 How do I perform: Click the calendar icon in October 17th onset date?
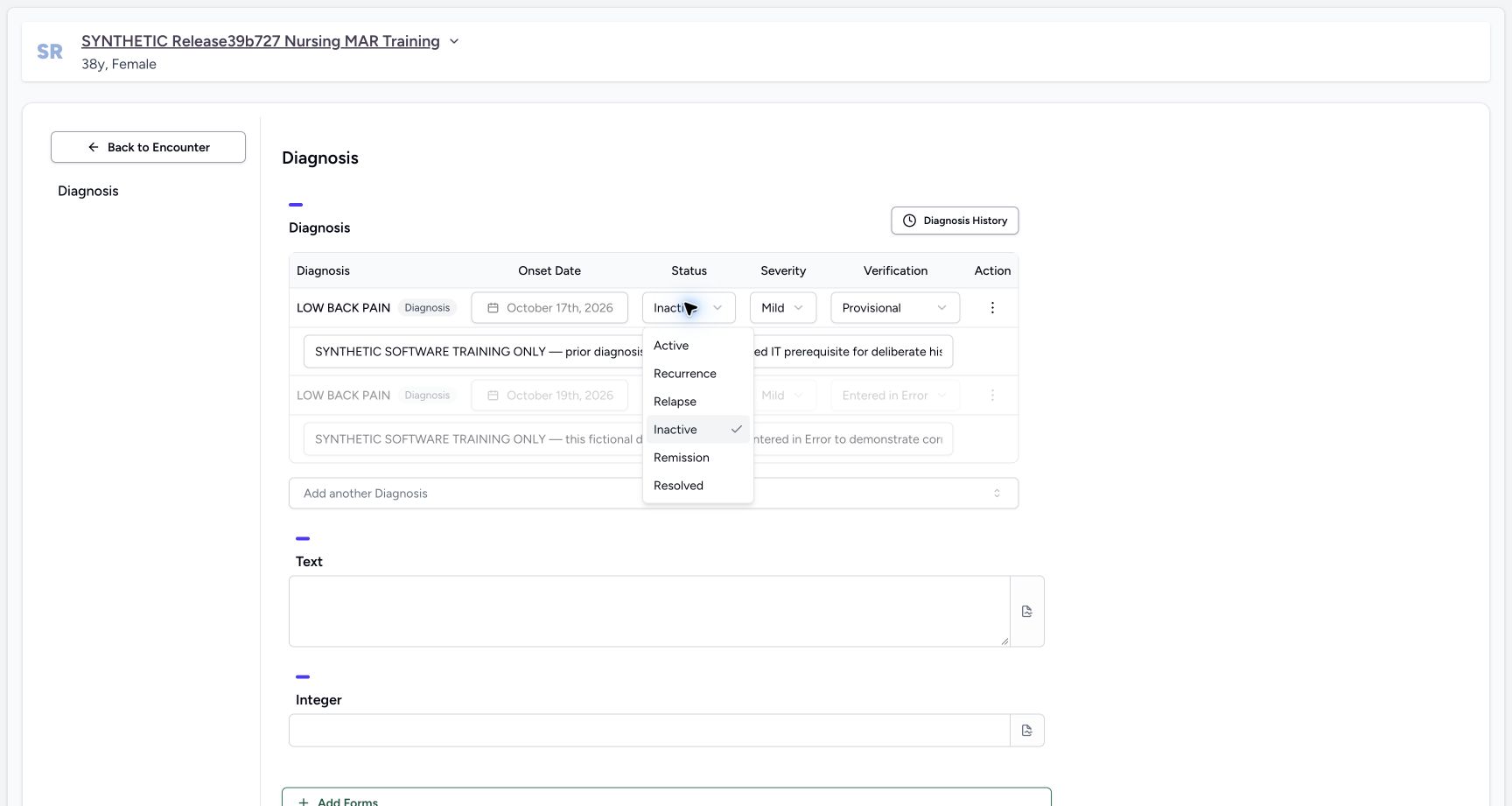pyautogui.click(x=493, y=308)
